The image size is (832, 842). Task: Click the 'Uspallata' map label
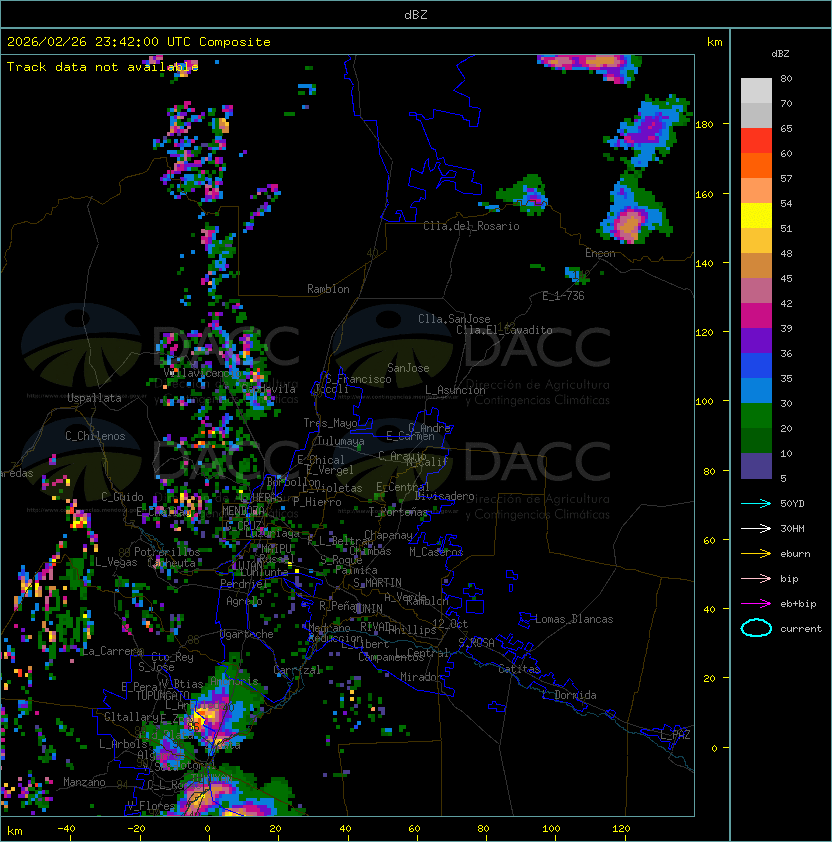94,398
